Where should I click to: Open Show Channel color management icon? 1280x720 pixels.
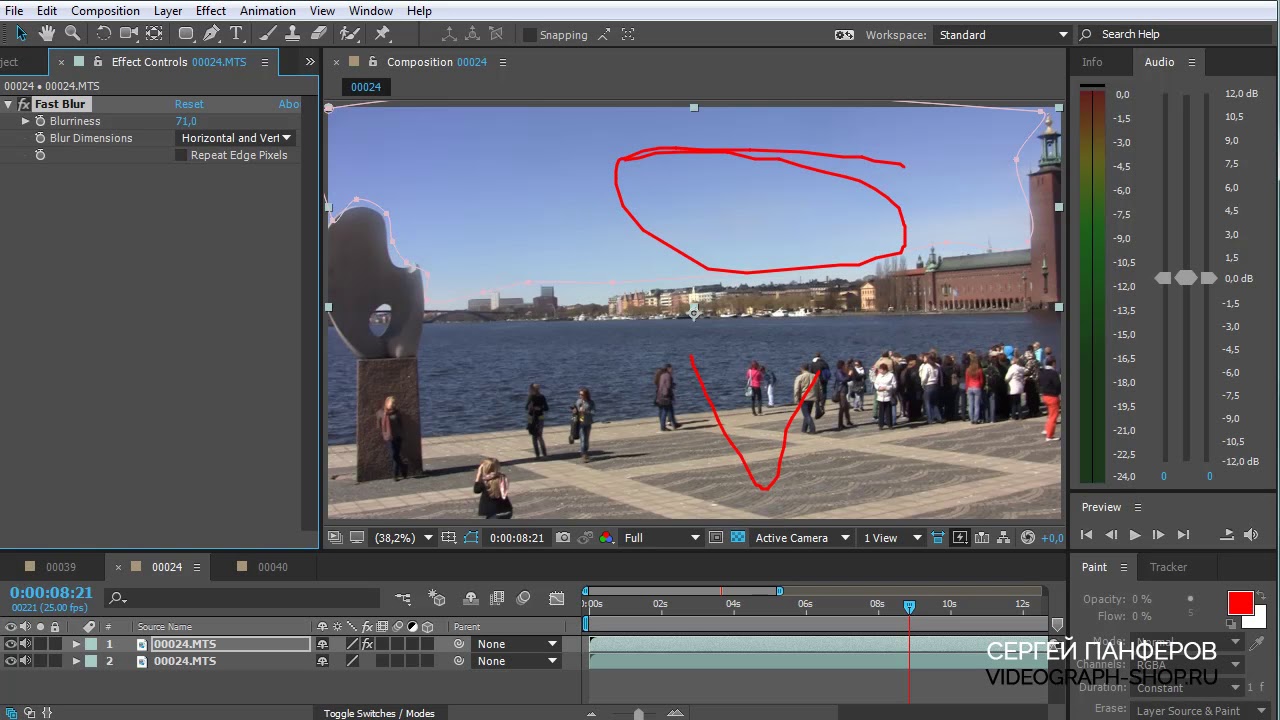[606, 538]
